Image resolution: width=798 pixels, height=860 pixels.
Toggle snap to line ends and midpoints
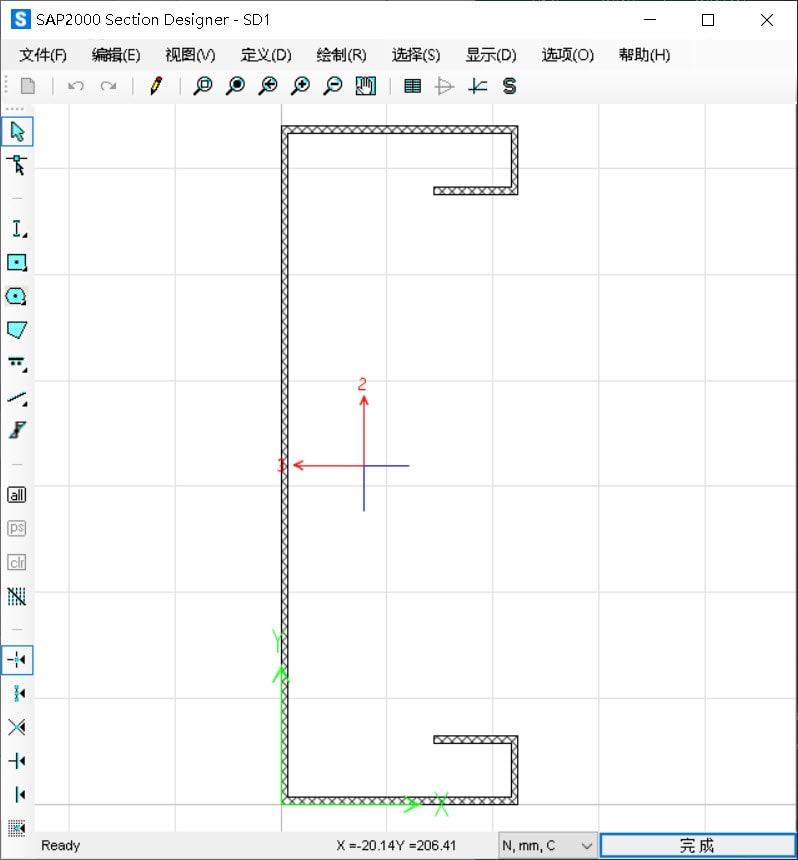coord(17,693)
